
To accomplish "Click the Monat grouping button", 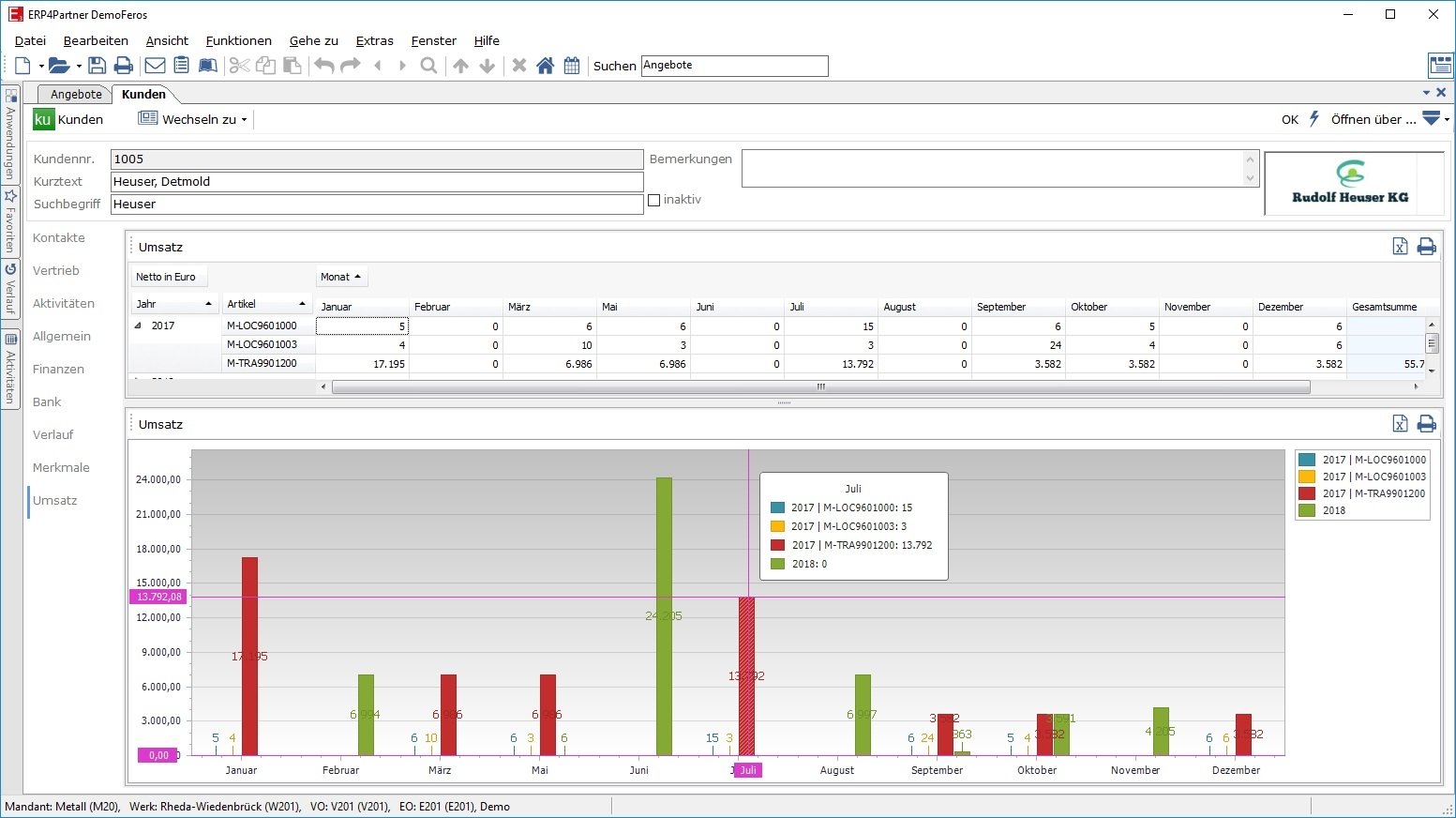I will point(340,277).
